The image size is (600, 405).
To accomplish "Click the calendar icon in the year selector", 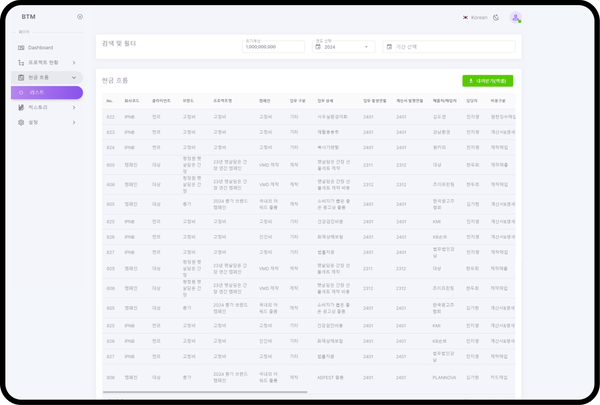I will click(x=318, y=47).
